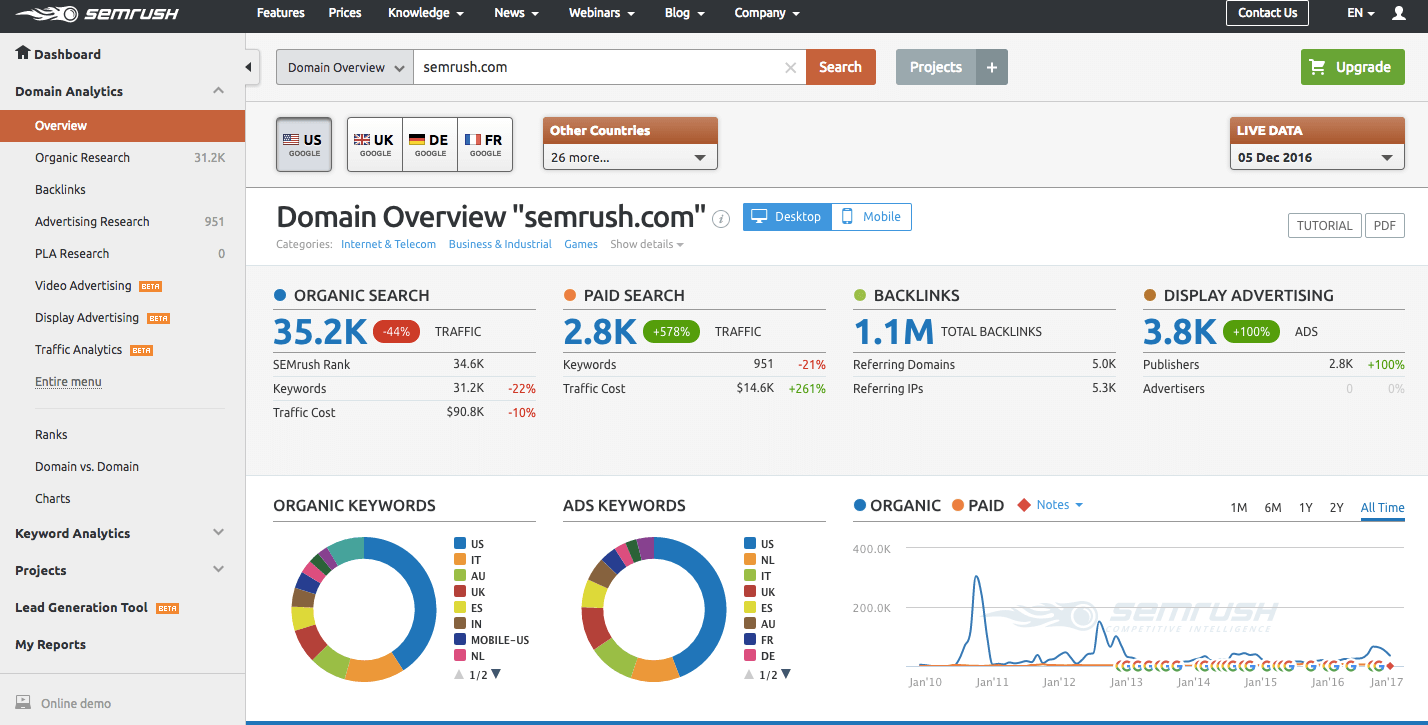The height and width of the screenshot is (725, 1428).
Task: Switch to Mobile data view
Action: click(871, 217)
